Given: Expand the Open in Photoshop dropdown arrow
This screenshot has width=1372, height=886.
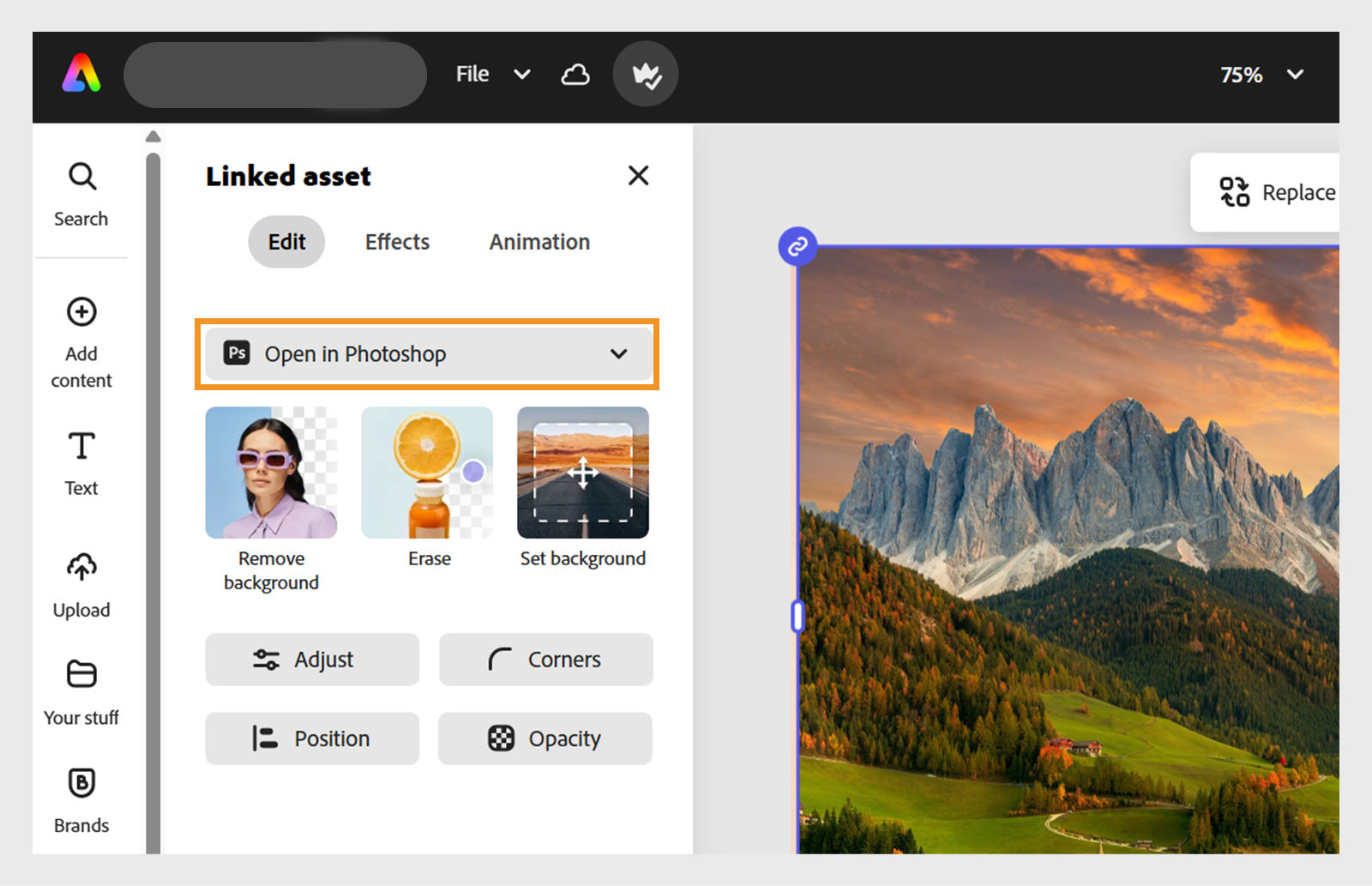Looking at the screenshot, I should click(x=618, y=354).
